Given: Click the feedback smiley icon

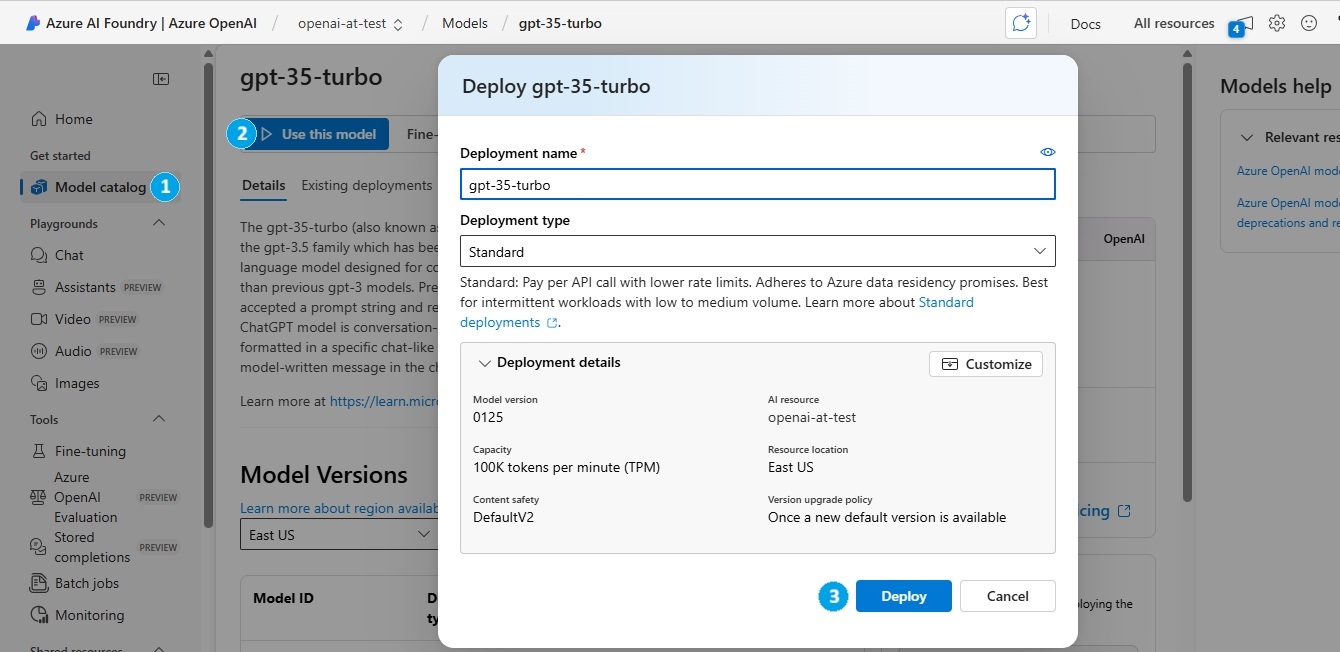Looking at the screenshot, I should 1308,23.
